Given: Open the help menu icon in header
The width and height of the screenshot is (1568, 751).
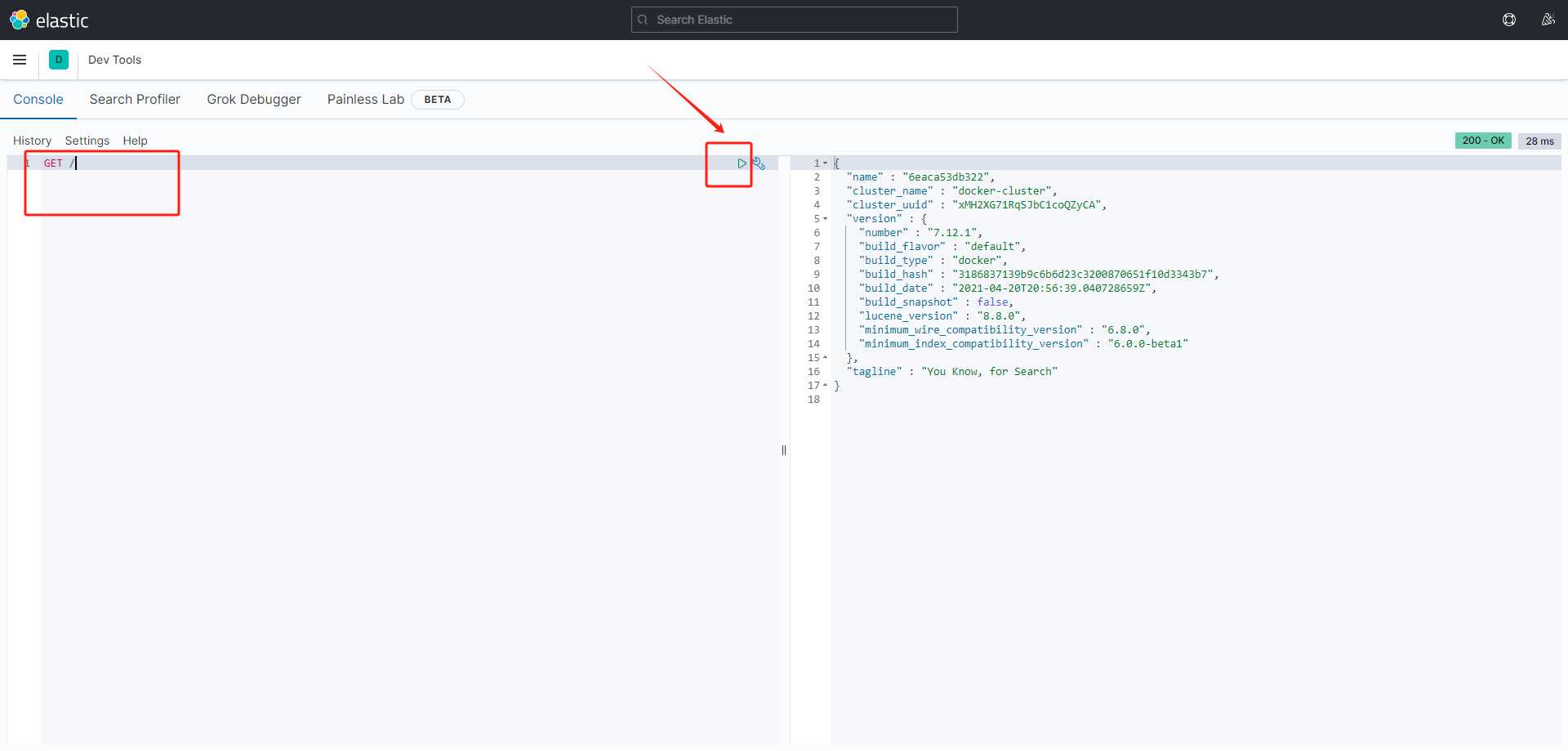Looking at the screenshot, I should coord(1509,20).
